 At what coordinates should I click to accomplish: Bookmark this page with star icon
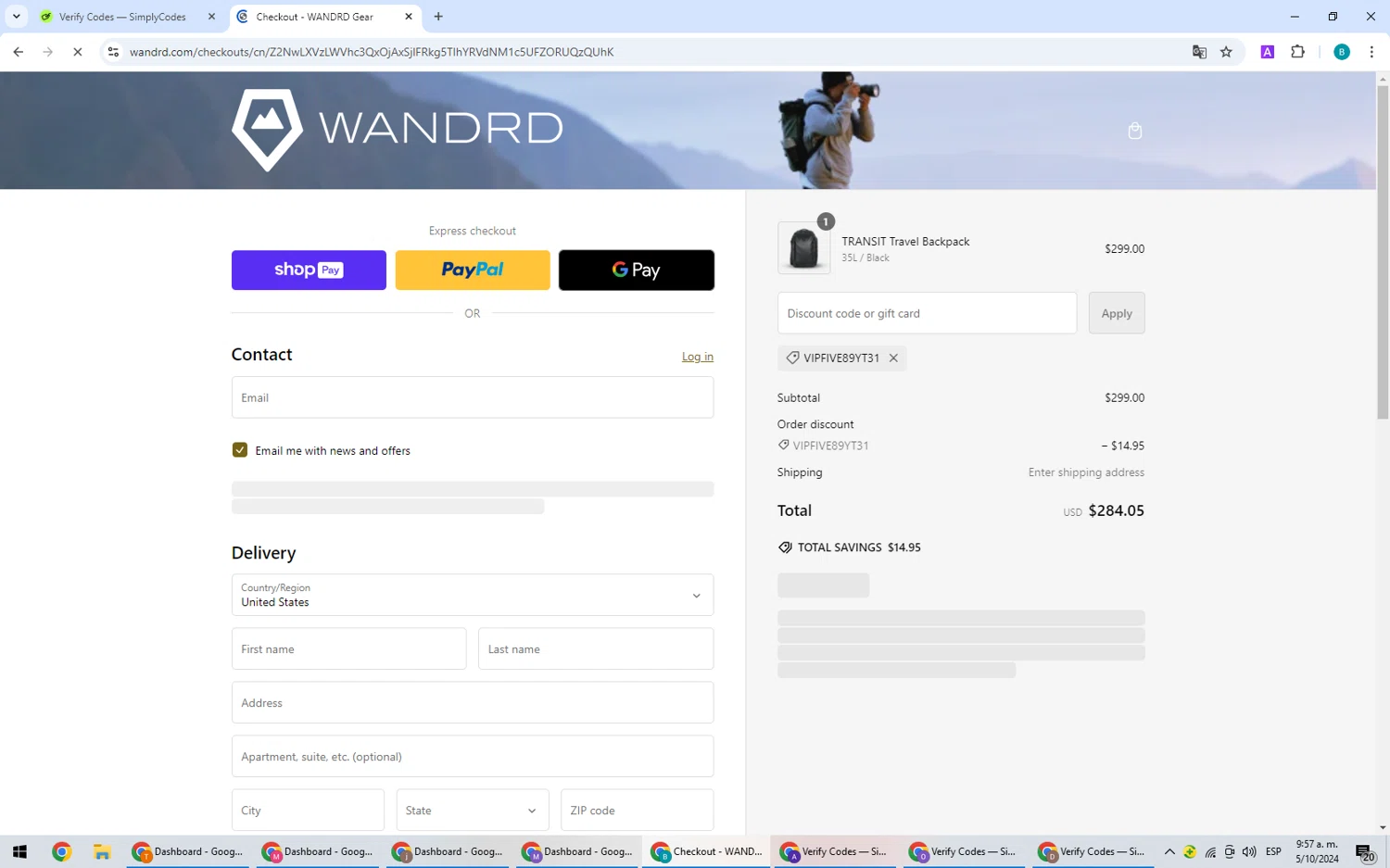pos(1226,52)
